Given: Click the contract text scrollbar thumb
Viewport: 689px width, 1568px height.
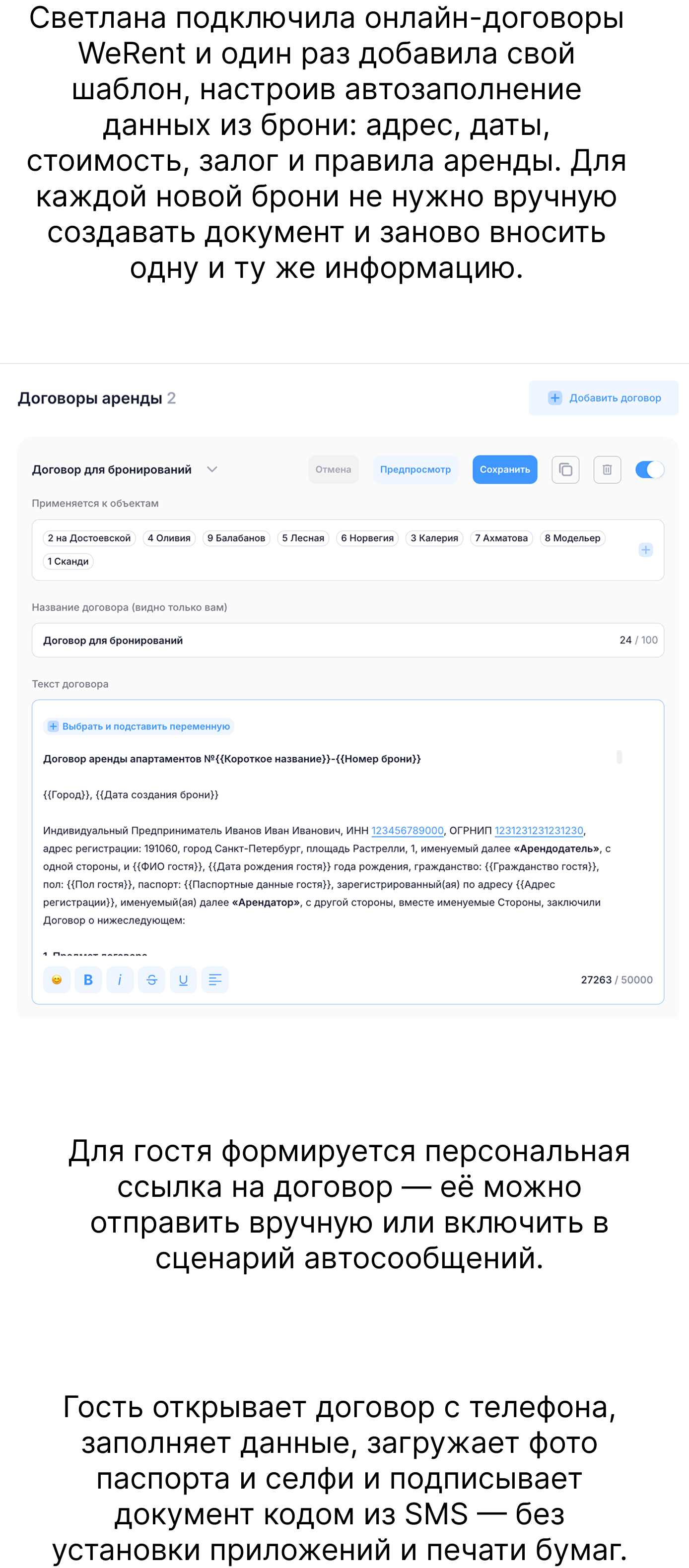Looking at the screenshot, I should [619, 757].
